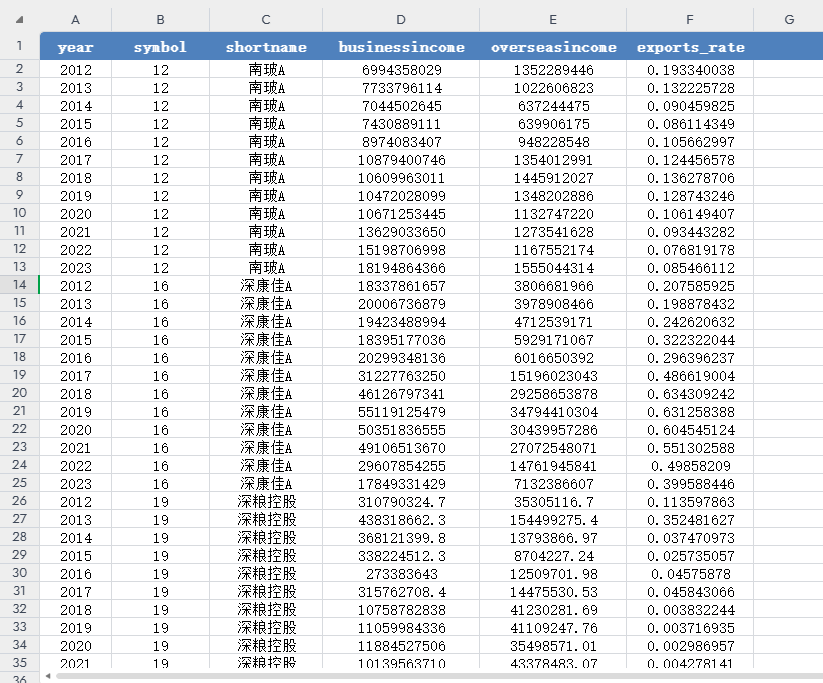Click the scroll-left arrow of horizontal scrollbar
Screen dimensions: 823x683
click(x=48, y=676)
